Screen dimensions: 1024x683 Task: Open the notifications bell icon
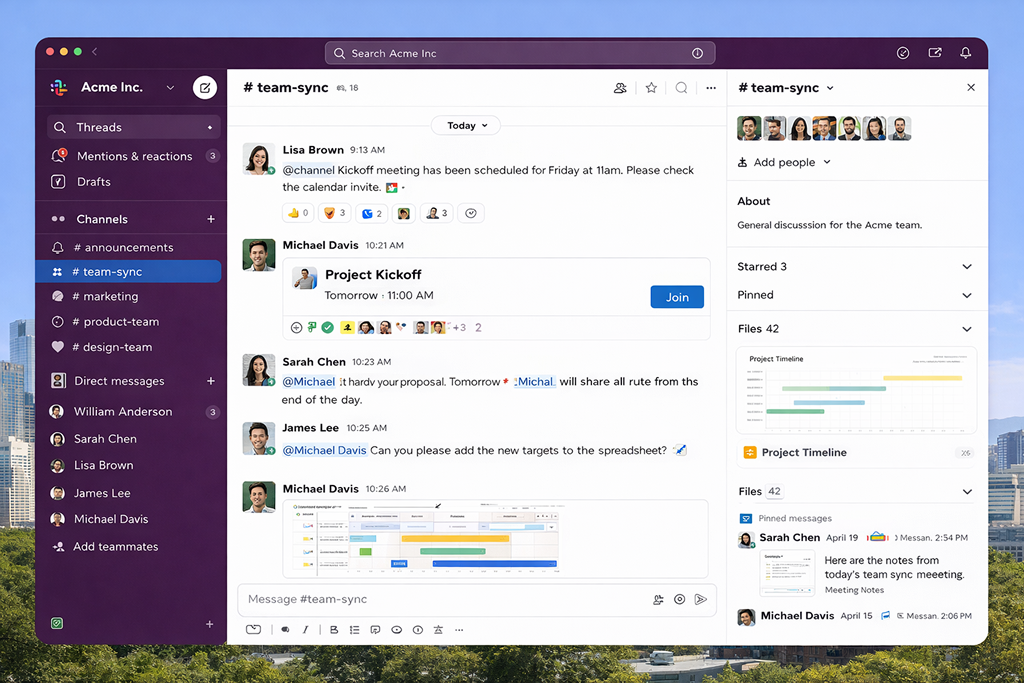[x=965, y=53]
